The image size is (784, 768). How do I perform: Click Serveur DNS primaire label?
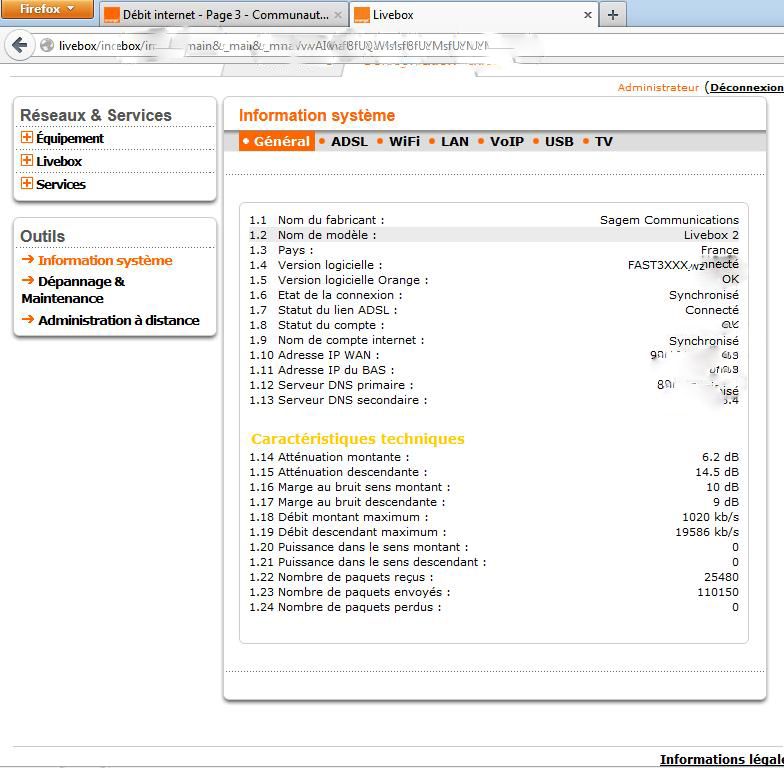click(346, 385)
